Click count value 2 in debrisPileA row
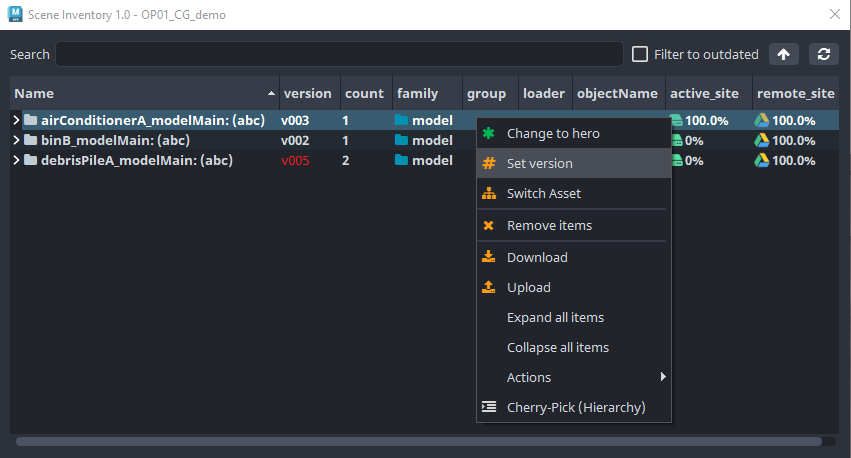 (x=346, y=161)
